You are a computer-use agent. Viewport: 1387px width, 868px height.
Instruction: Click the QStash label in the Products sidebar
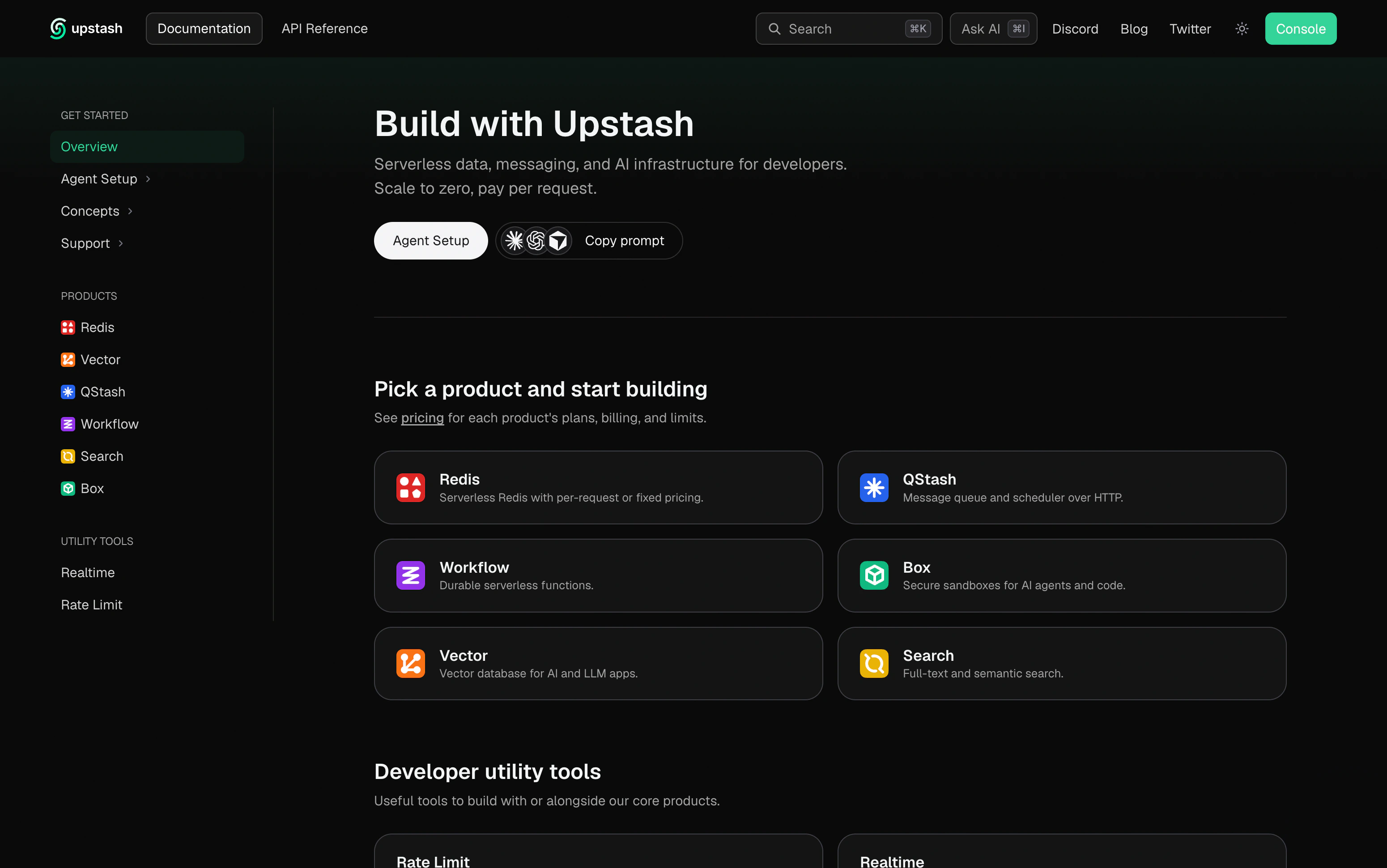(103, 391)
